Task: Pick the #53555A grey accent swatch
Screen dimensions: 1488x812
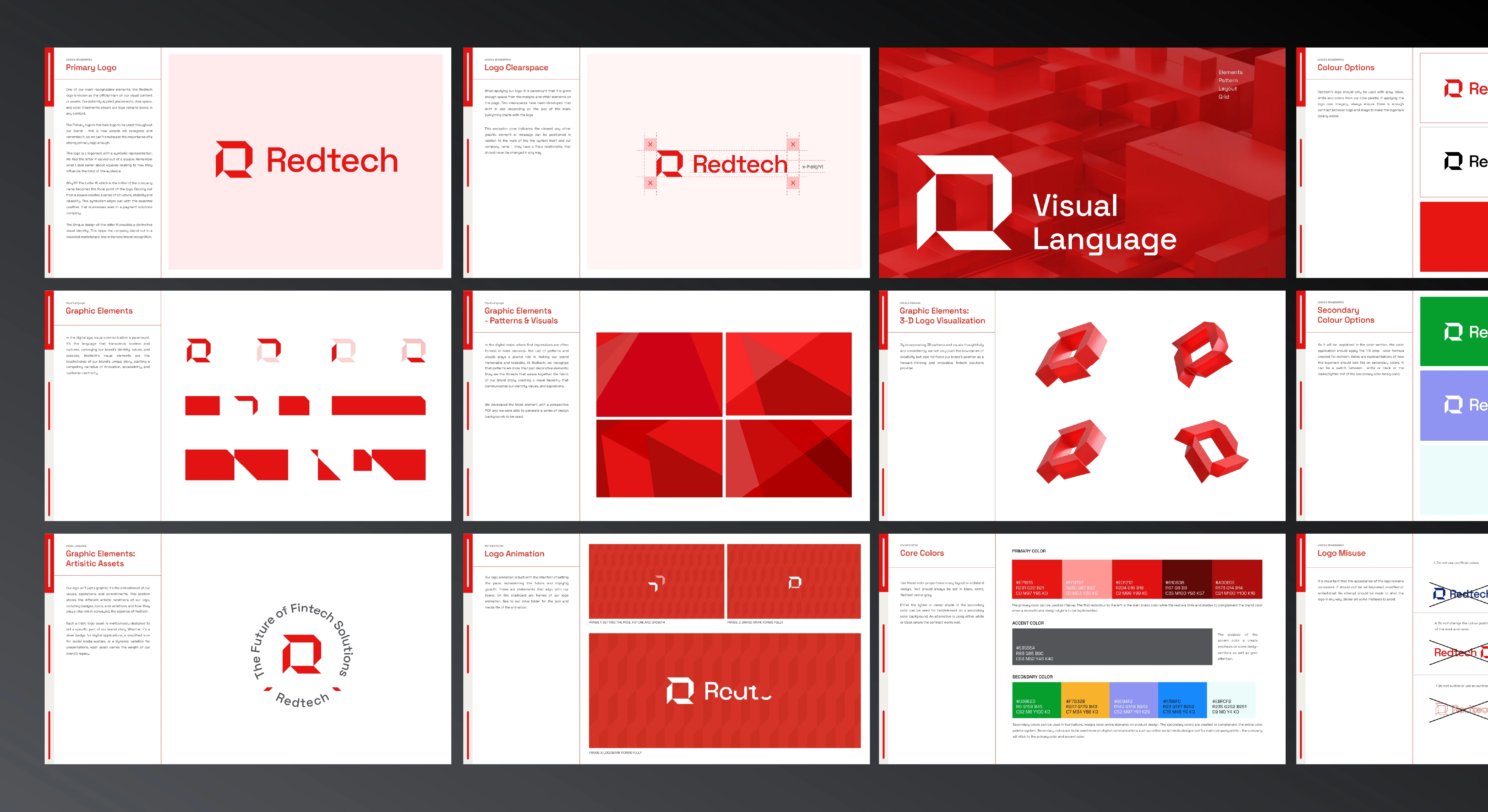Action: 1112,647
